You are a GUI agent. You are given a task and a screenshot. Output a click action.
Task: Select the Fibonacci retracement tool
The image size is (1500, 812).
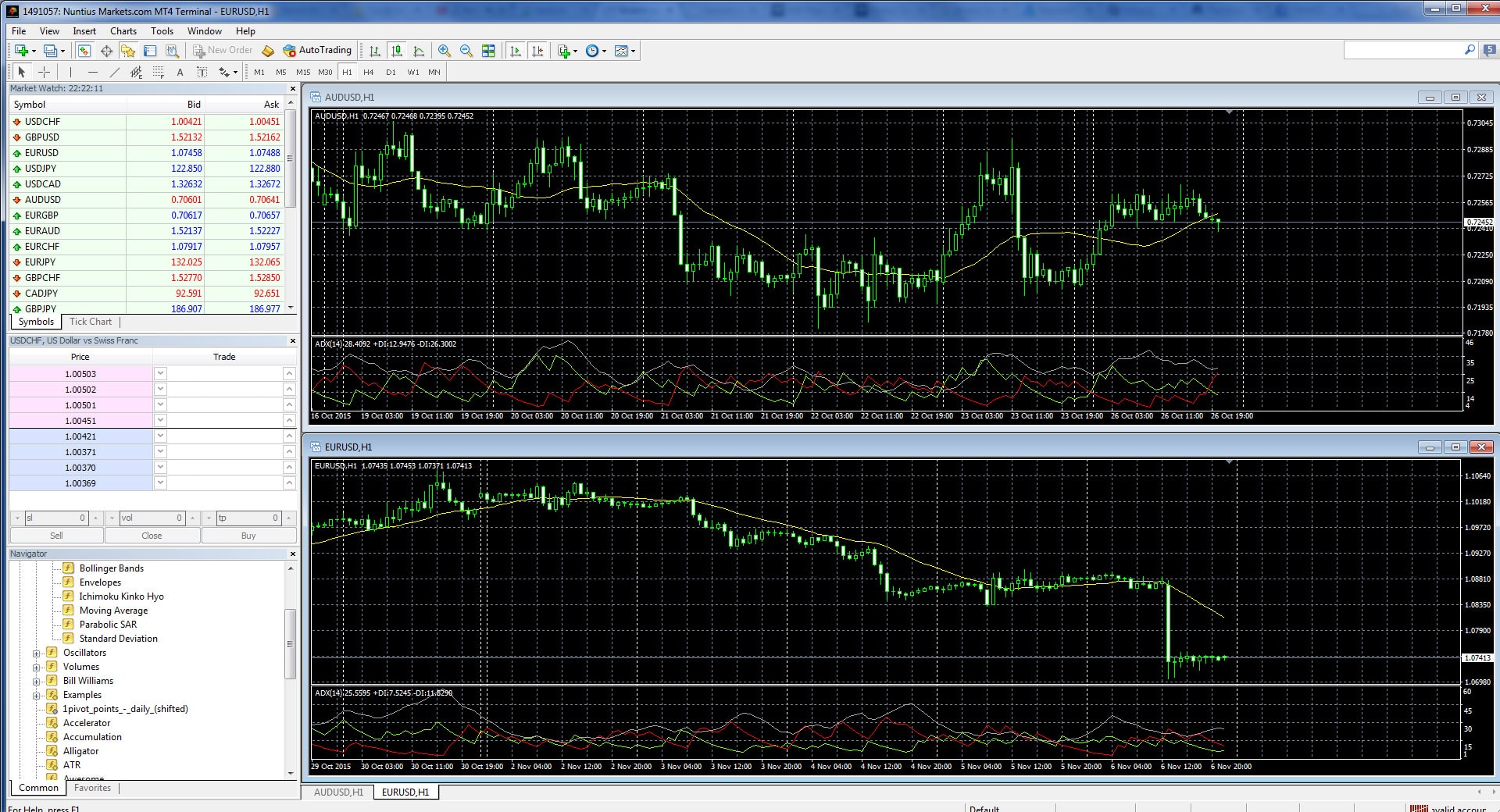159,73
